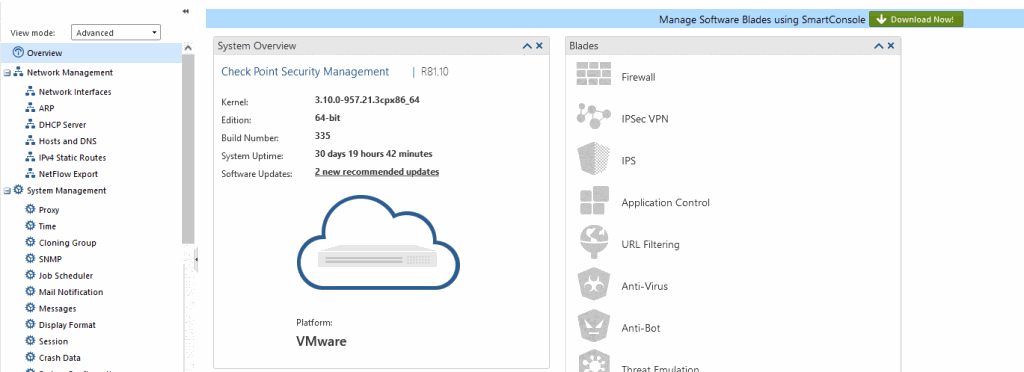Viewport: 1024px width, 372px height.
Task: Open the 2 new recommended updates link
Action: click(377, 172)
